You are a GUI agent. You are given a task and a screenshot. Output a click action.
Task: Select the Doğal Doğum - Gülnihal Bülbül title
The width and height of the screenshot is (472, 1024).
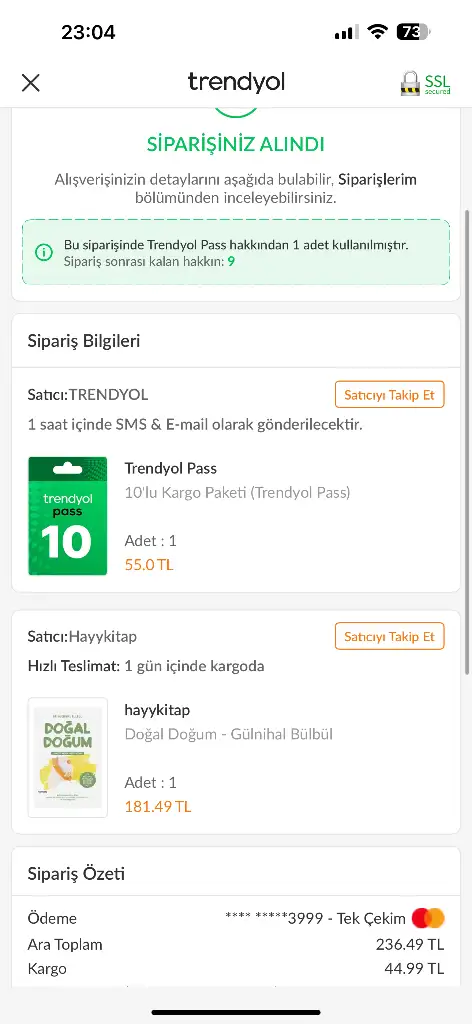(x=228, y=734)
